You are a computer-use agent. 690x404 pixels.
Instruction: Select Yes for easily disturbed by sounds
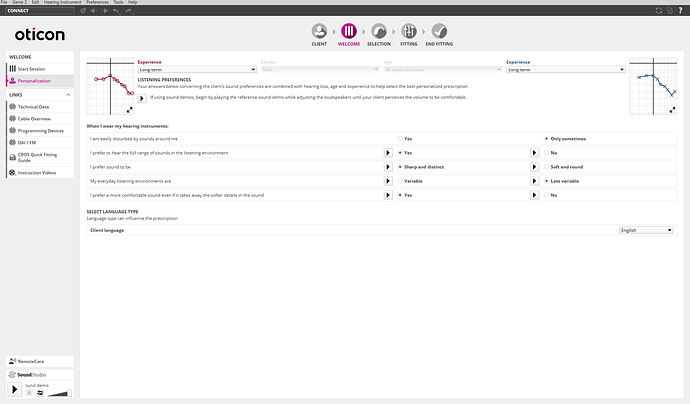coord(400,139)
